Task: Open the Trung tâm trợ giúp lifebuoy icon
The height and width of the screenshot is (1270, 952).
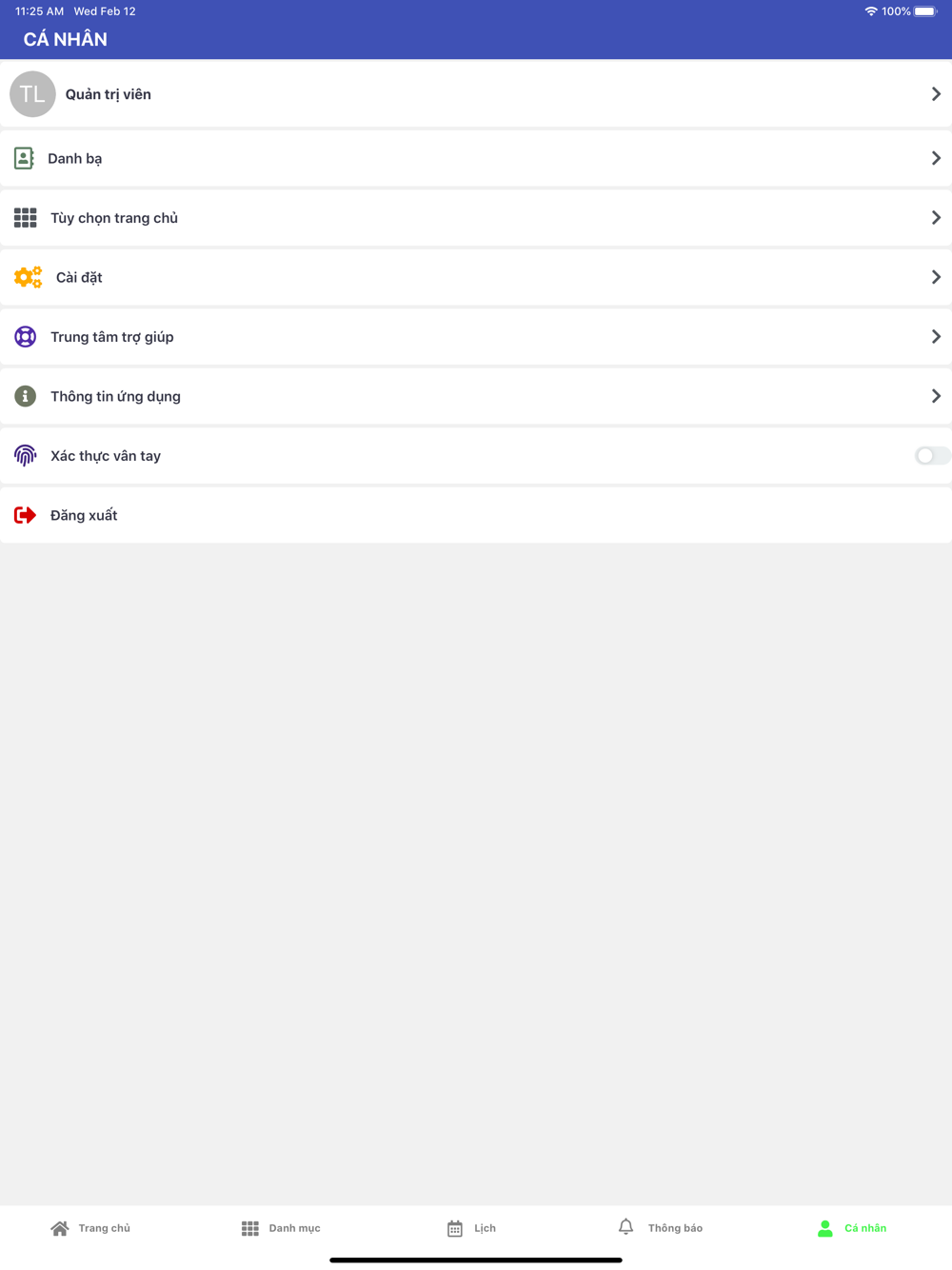Action: tap(26, 337)
